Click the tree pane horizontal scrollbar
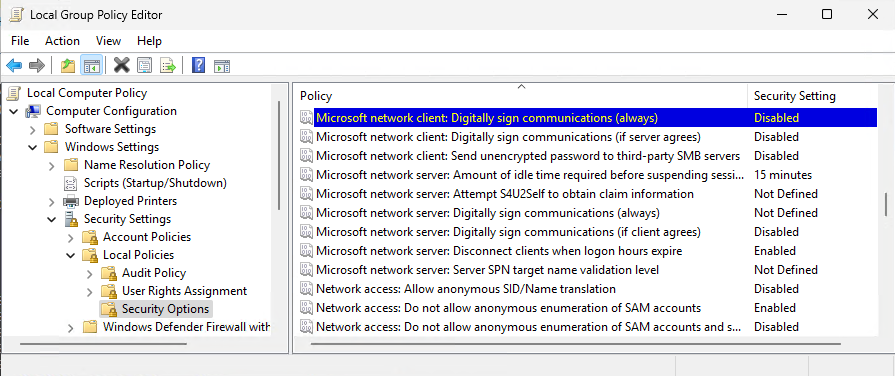895x376 pixels. pyautogui.click(x=103, y=344)
